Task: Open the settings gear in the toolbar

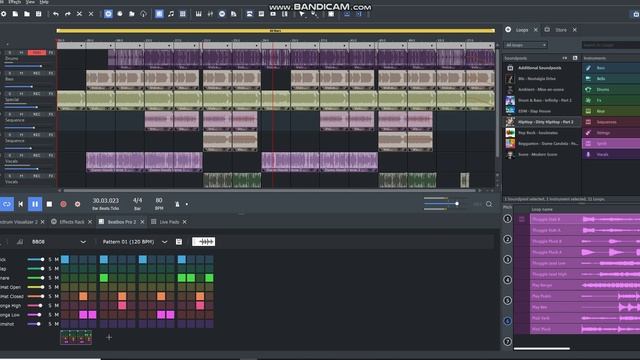Action: tap(4, 14)
